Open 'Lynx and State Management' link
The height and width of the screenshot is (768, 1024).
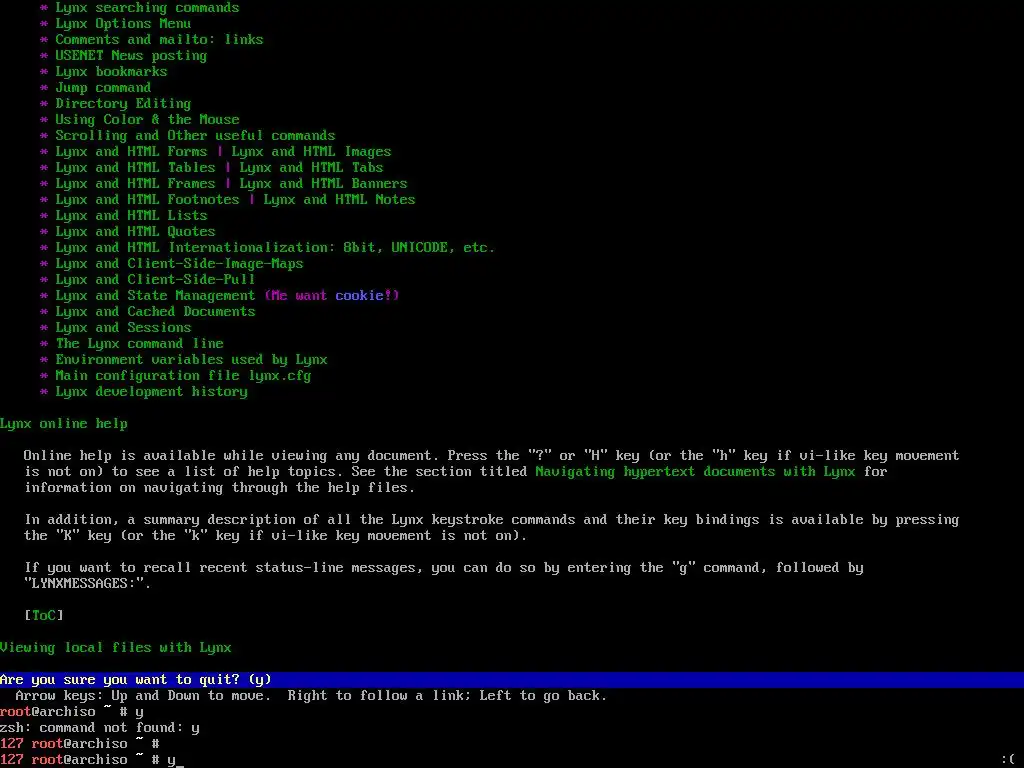[155, 296]
